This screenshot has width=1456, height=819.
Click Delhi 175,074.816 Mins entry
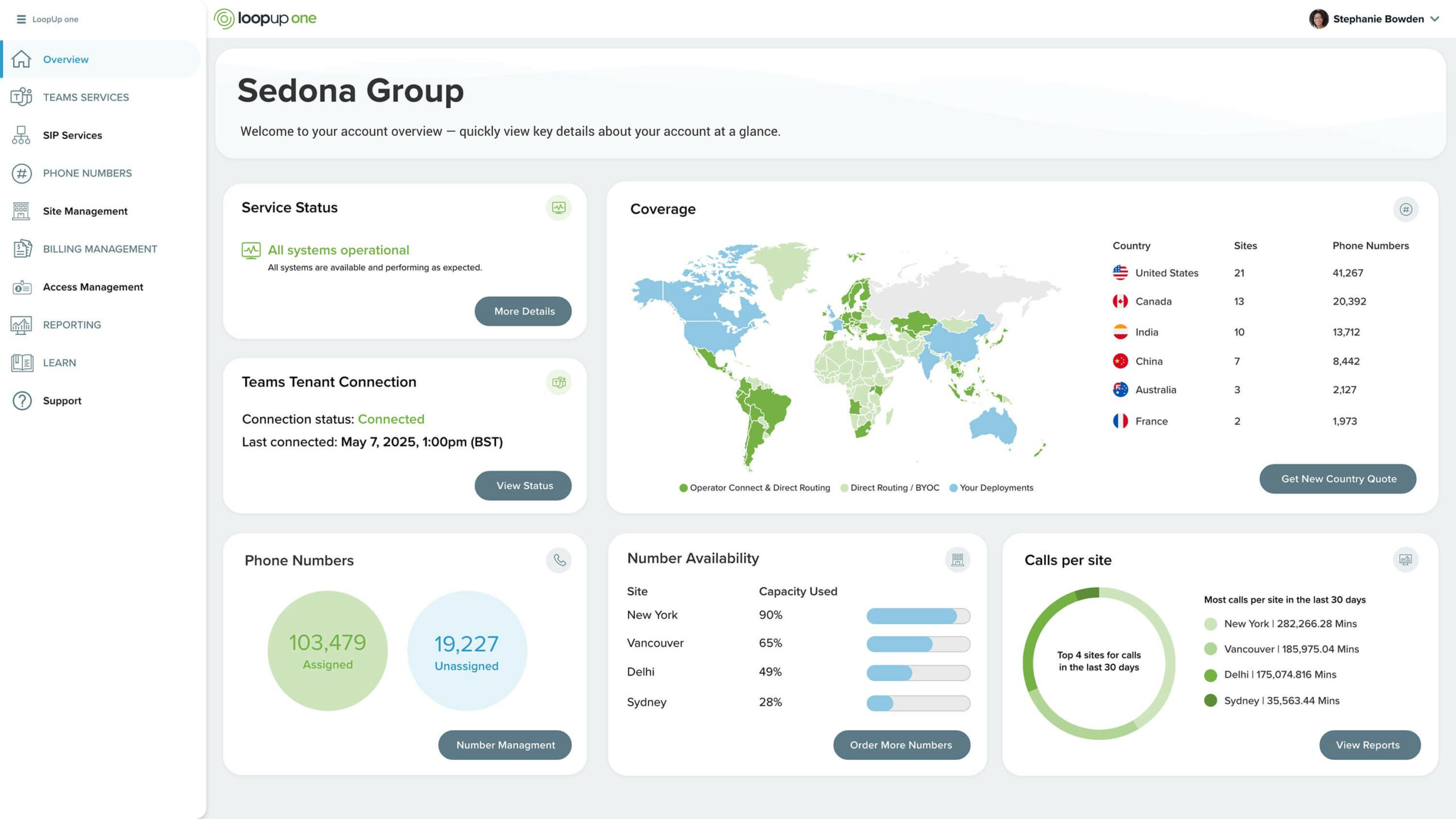click(1280, 675)
